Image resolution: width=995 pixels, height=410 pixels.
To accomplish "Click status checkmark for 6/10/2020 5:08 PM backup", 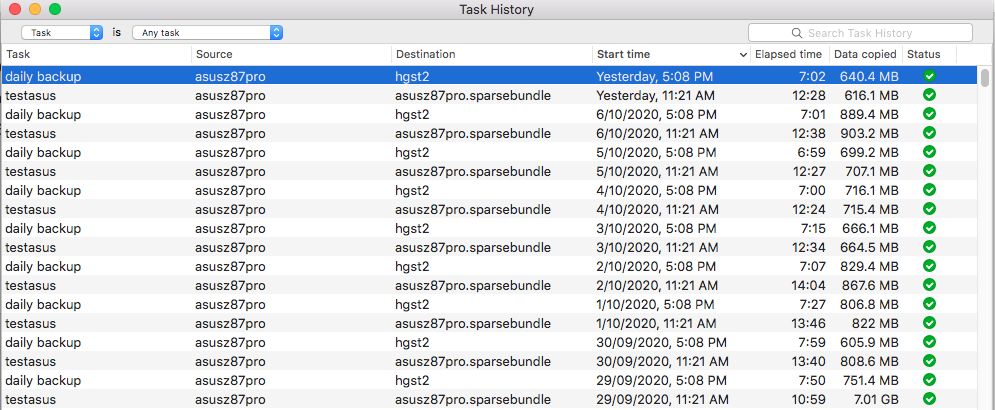I will click(930, 114).
